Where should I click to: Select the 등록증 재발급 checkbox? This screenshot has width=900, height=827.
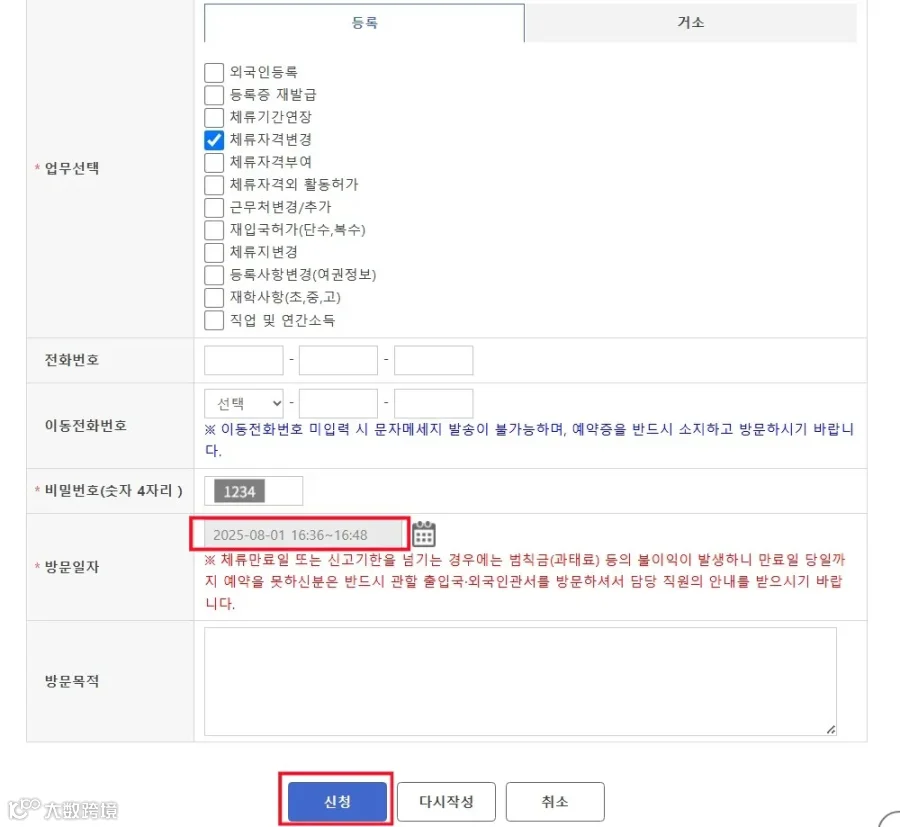pos(214,95)
